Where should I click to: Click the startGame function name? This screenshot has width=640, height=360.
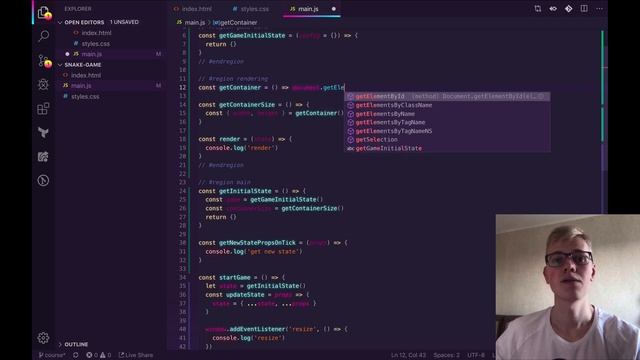pos(235,278)
